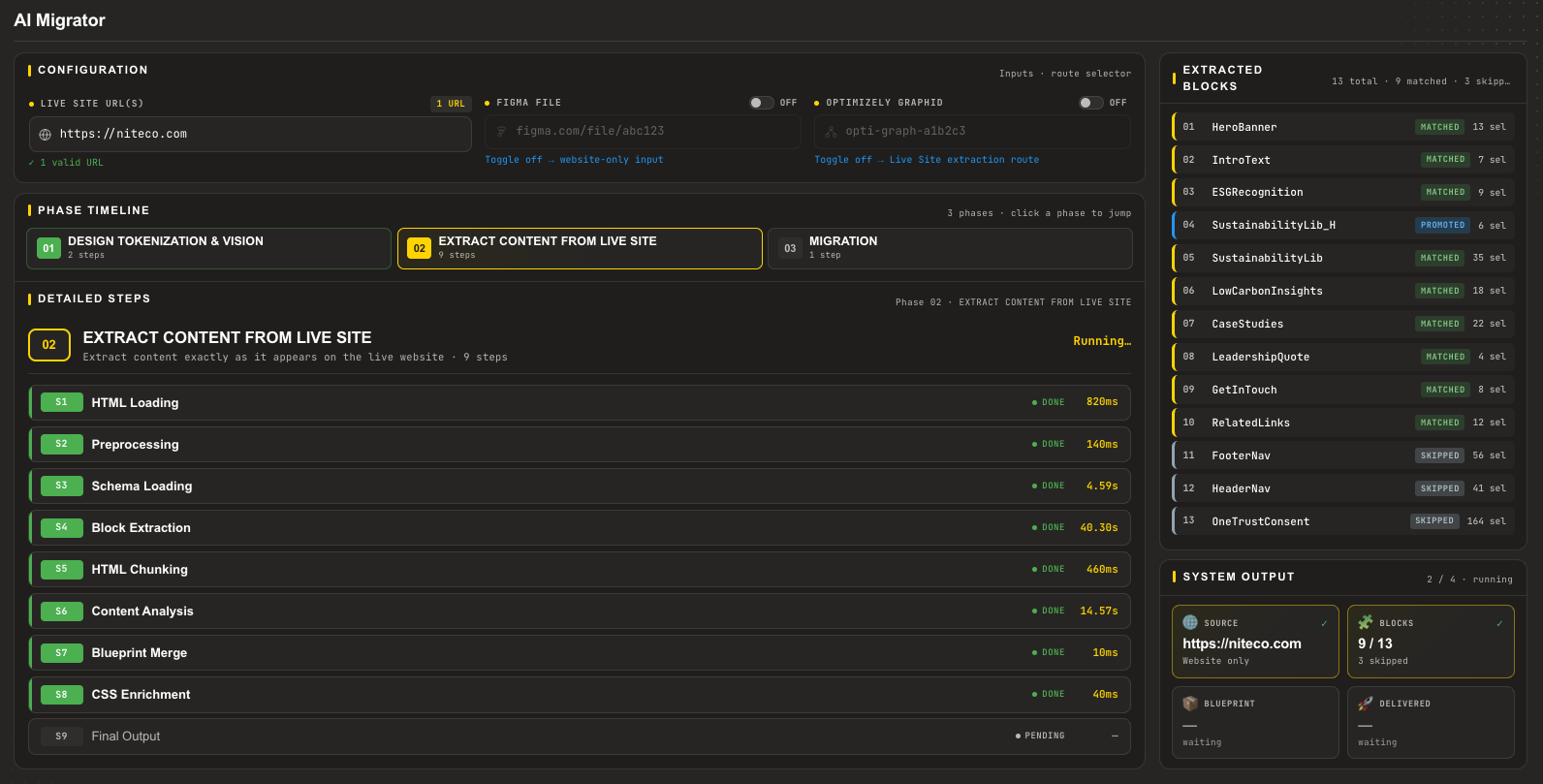
Task: Click the Blocks card puzzle icon
Action: pyautogui.click(x=1366, y=622)
